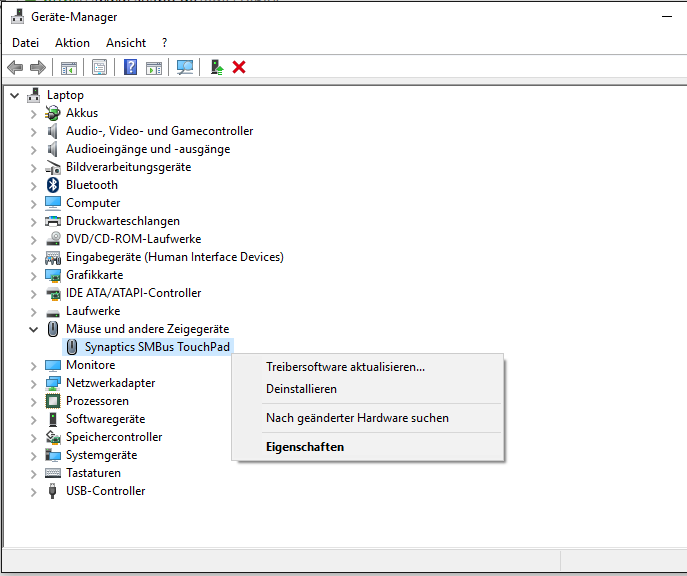
Task: Click Nach geänderter Hardware suchen
Action: click(357, 418)
